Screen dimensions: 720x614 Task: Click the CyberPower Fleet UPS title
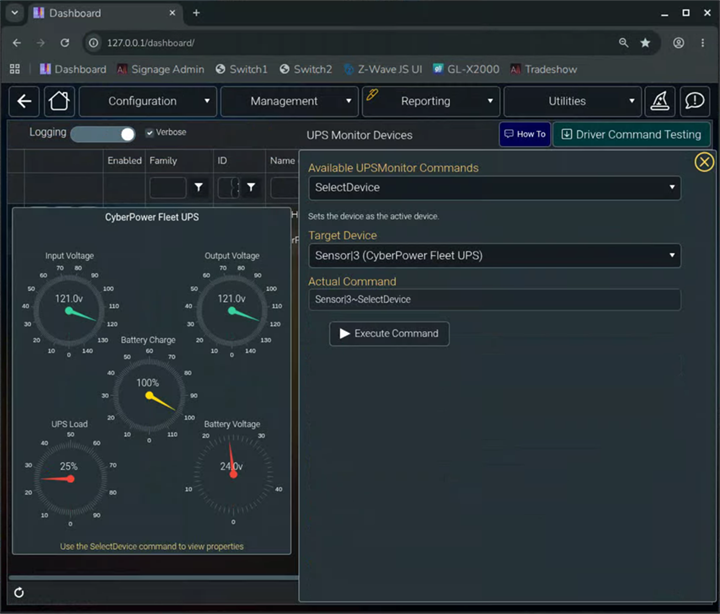point(152,217)
